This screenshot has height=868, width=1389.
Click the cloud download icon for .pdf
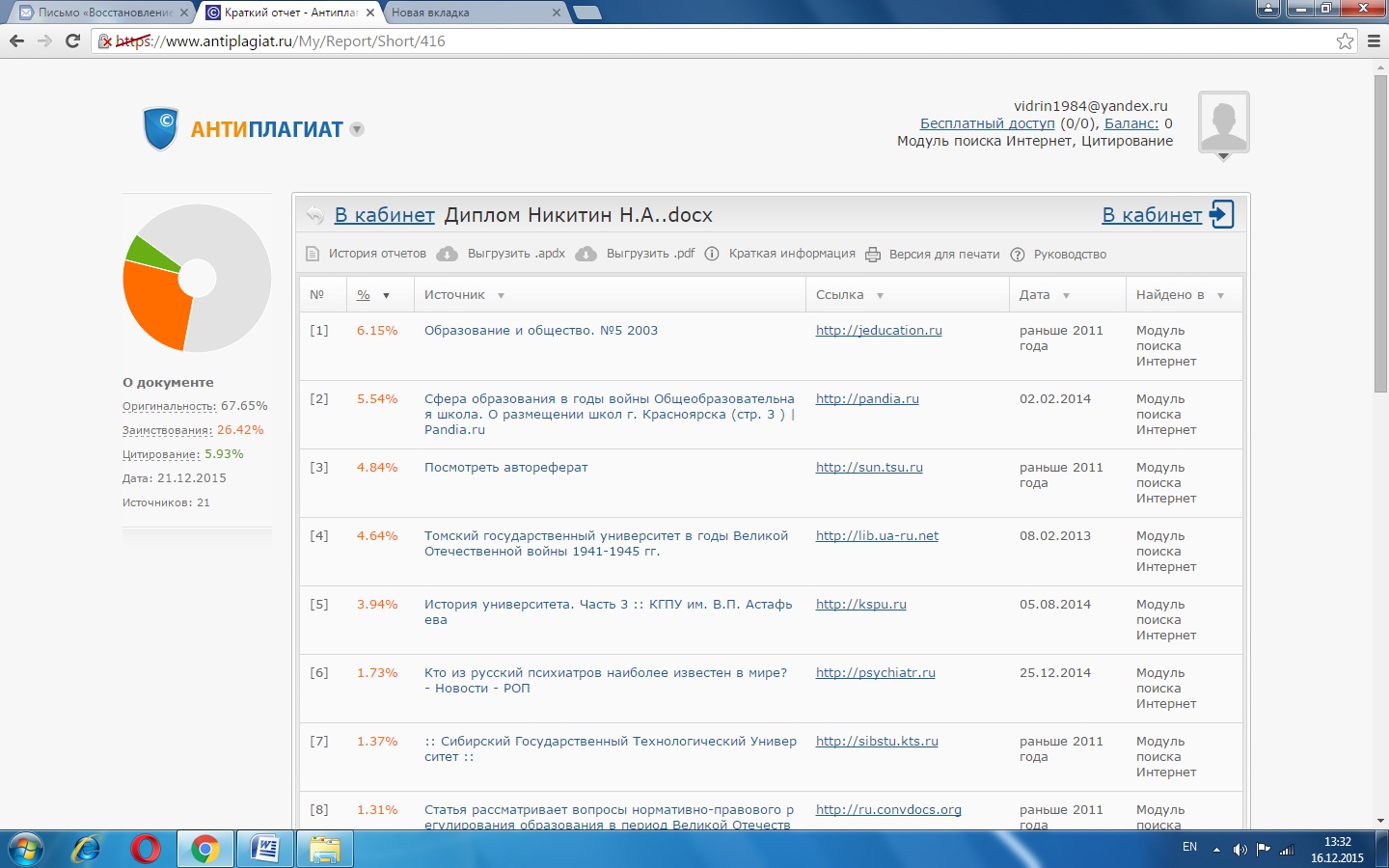[586, 255]
